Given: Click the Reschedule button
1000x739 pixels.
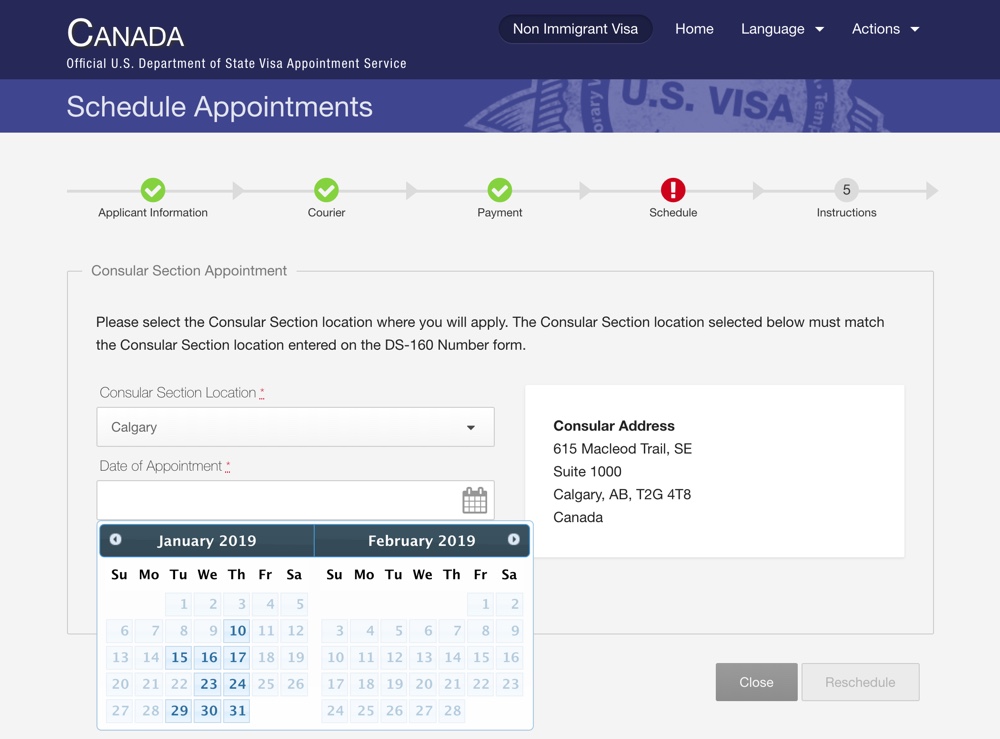Looking at the screenshot, I should 860,682.
